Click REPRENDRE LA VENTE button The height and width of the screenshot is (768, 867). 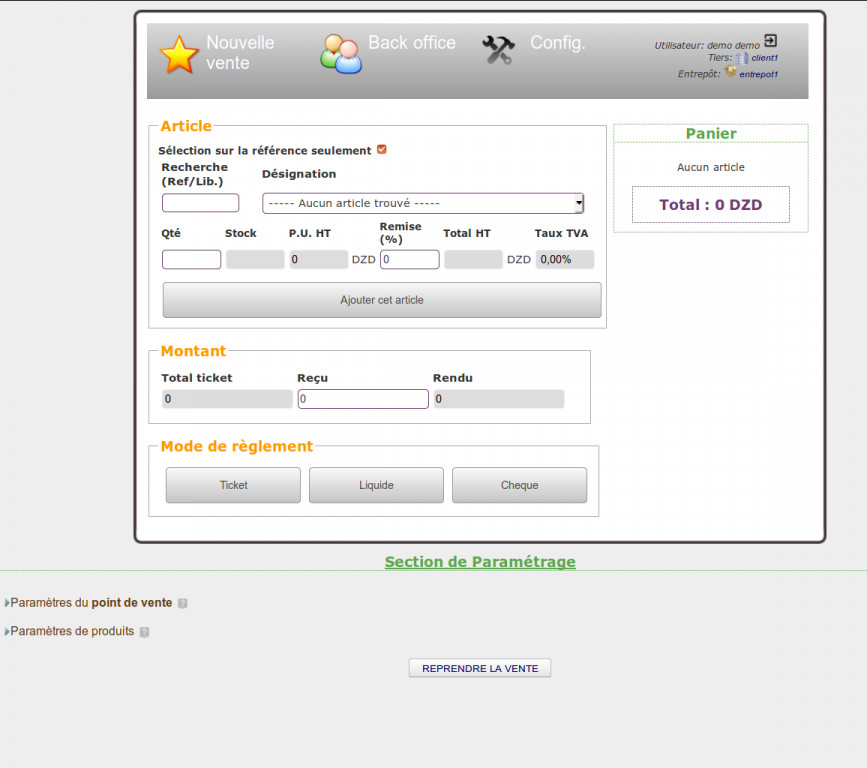(x=480, y=668)
